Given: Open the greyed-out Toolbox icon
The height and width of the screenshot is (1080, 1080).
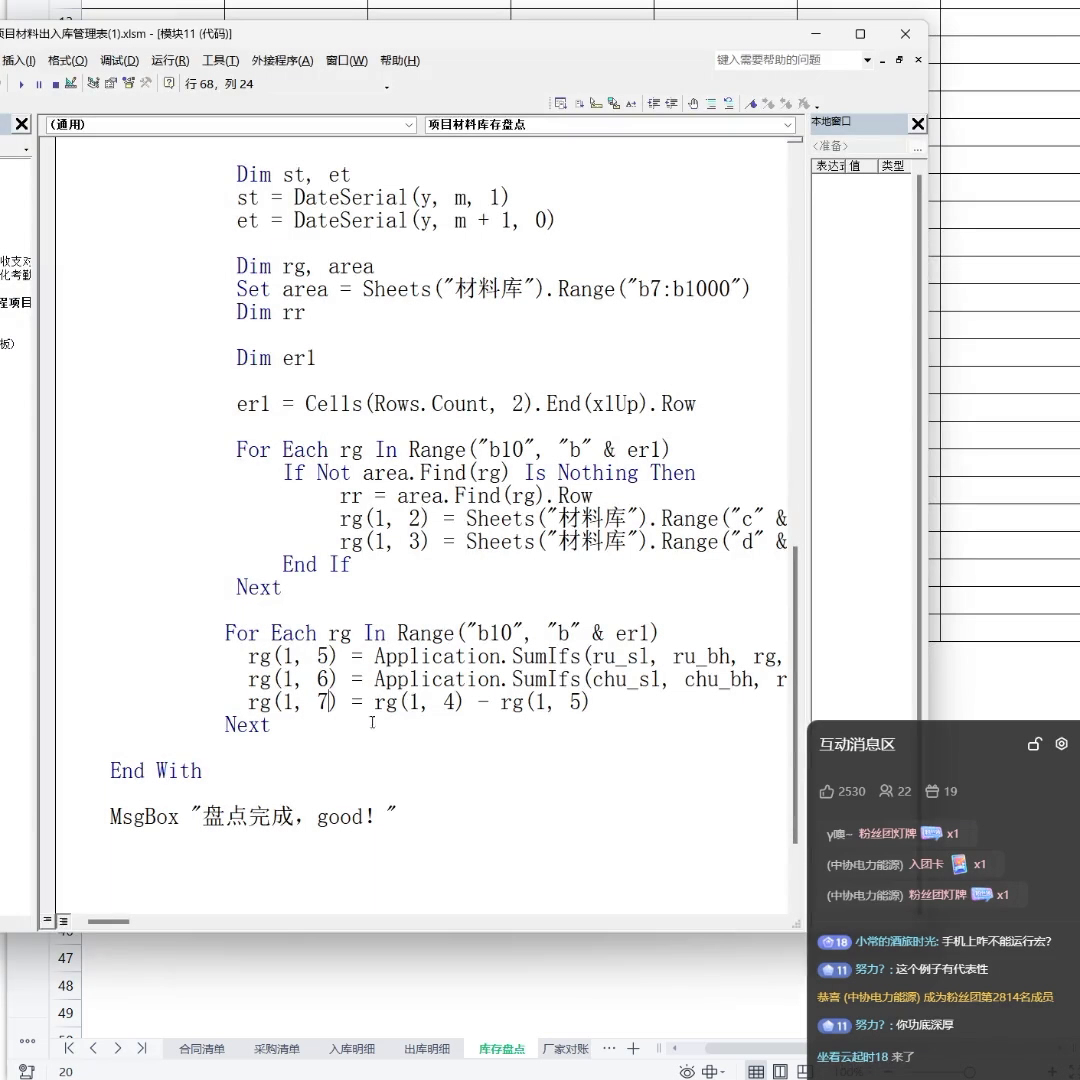Looking at the screenshot, I should point(145,83).
